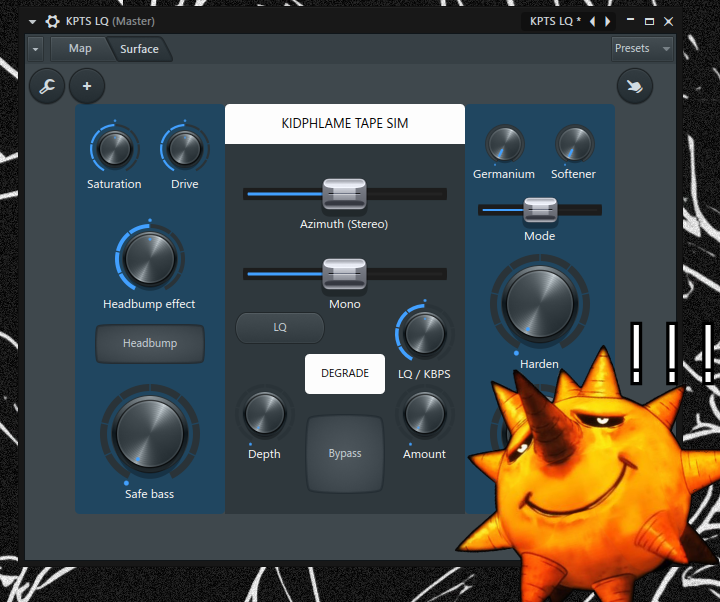The image size is (720, 602).
Task: Click the hand pointer icon button
Action: click(635, 86)
